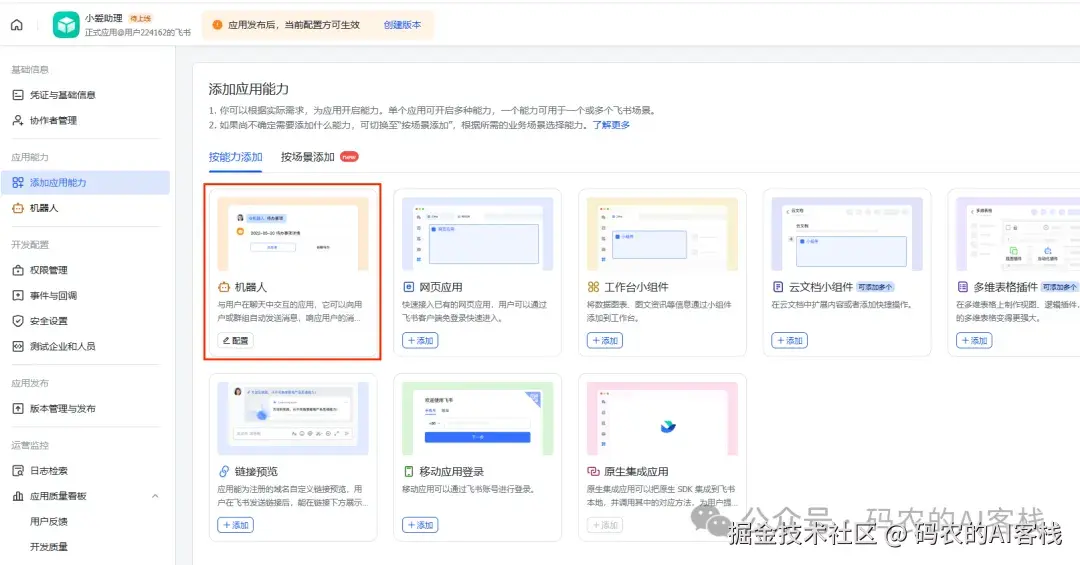Add the 网页应用 capability
The image size is (1080, 565).
(420, 340)
